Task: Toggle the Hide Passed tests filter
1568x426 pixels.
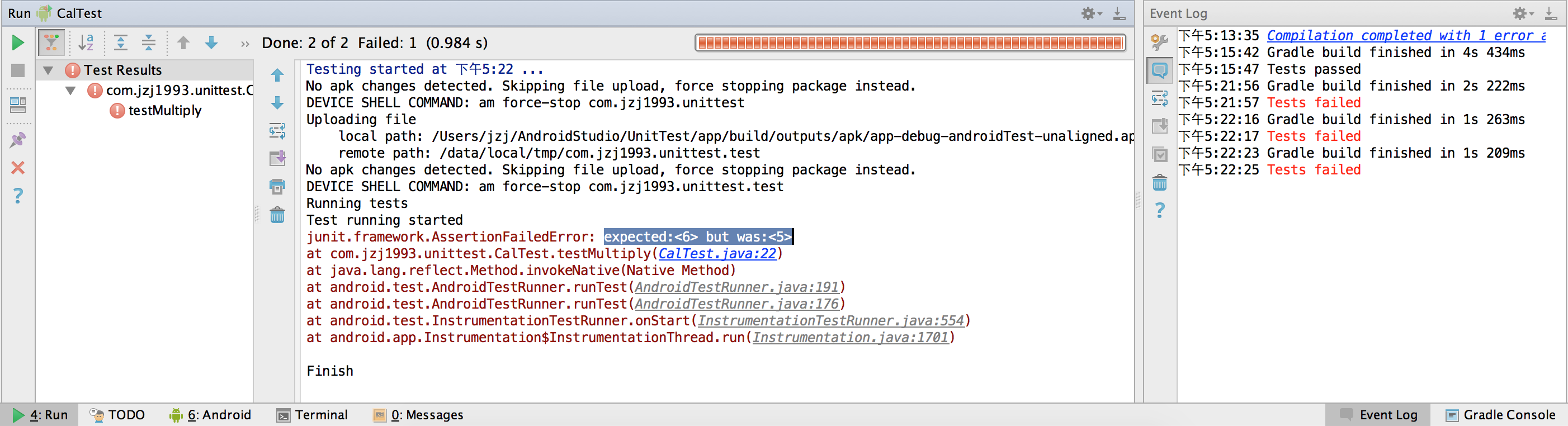Action: point(51,42)
